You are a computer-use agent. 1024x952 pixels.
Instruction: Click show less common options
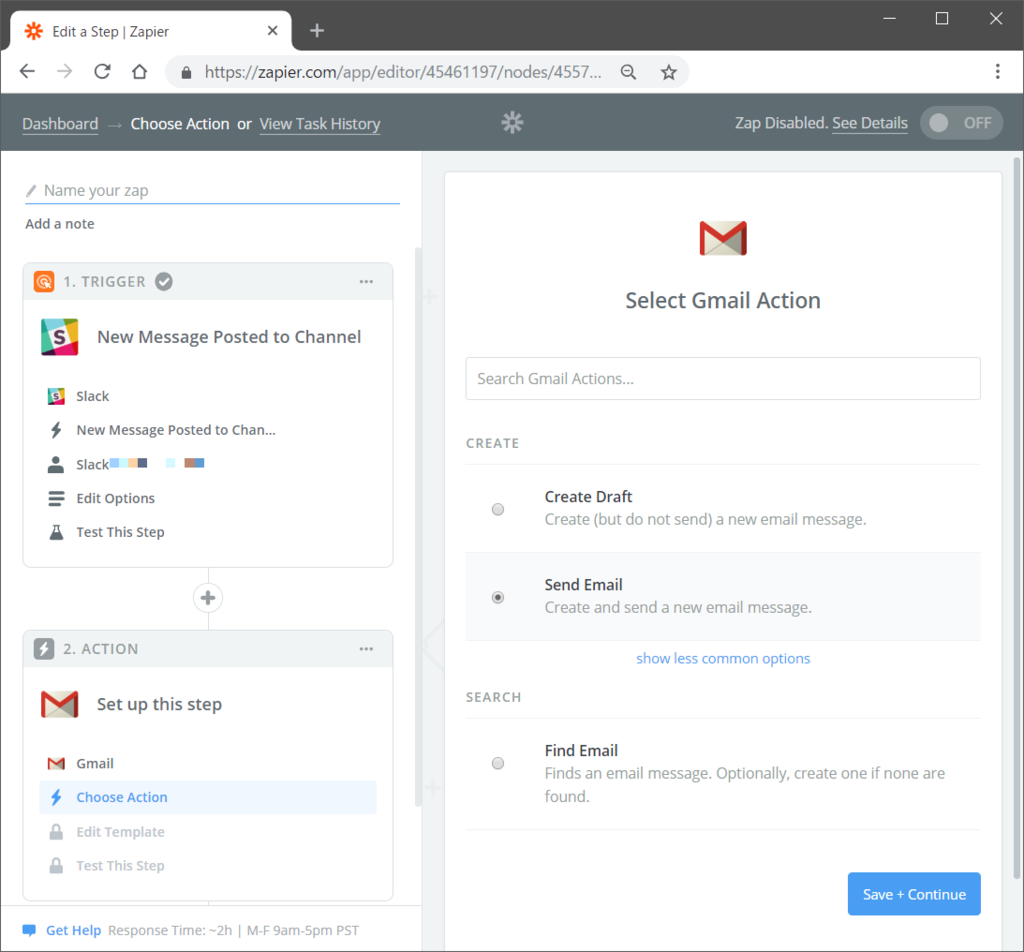[x=723, y=658]
